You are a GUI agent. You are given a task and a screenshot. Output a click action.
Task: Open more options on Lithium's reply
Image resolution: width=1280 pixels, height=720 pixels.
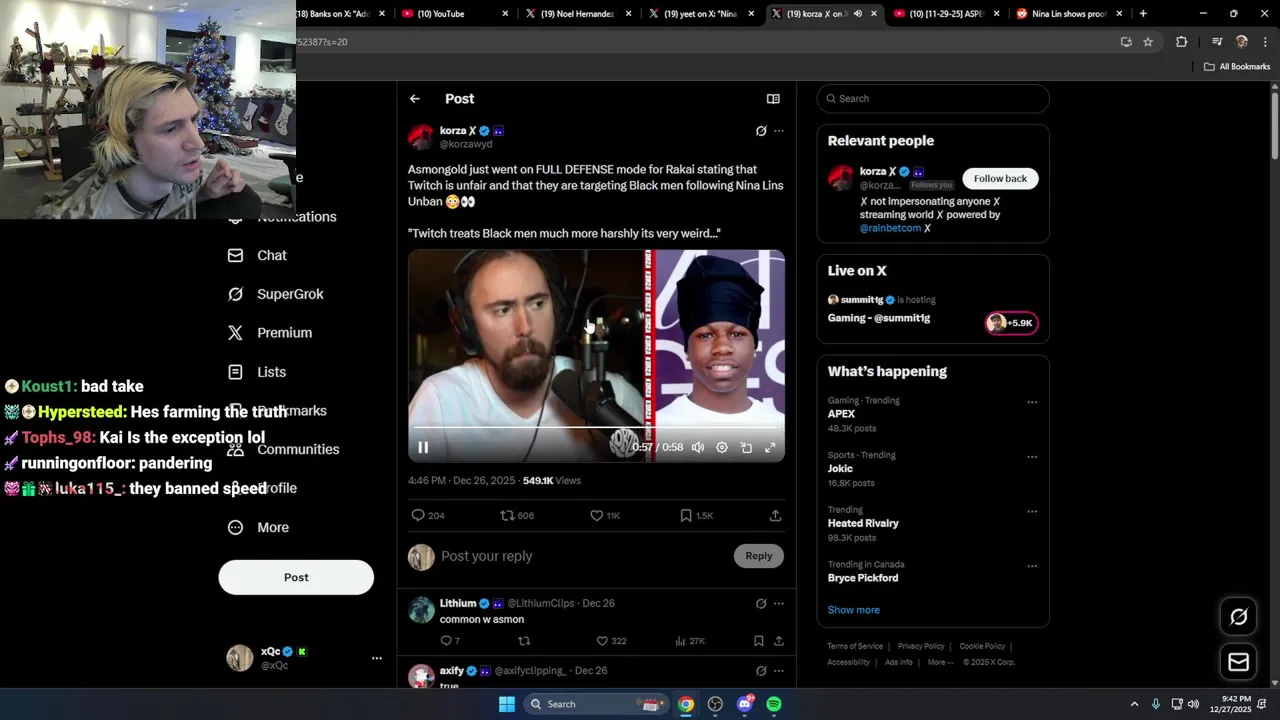[x=779, y=604]
